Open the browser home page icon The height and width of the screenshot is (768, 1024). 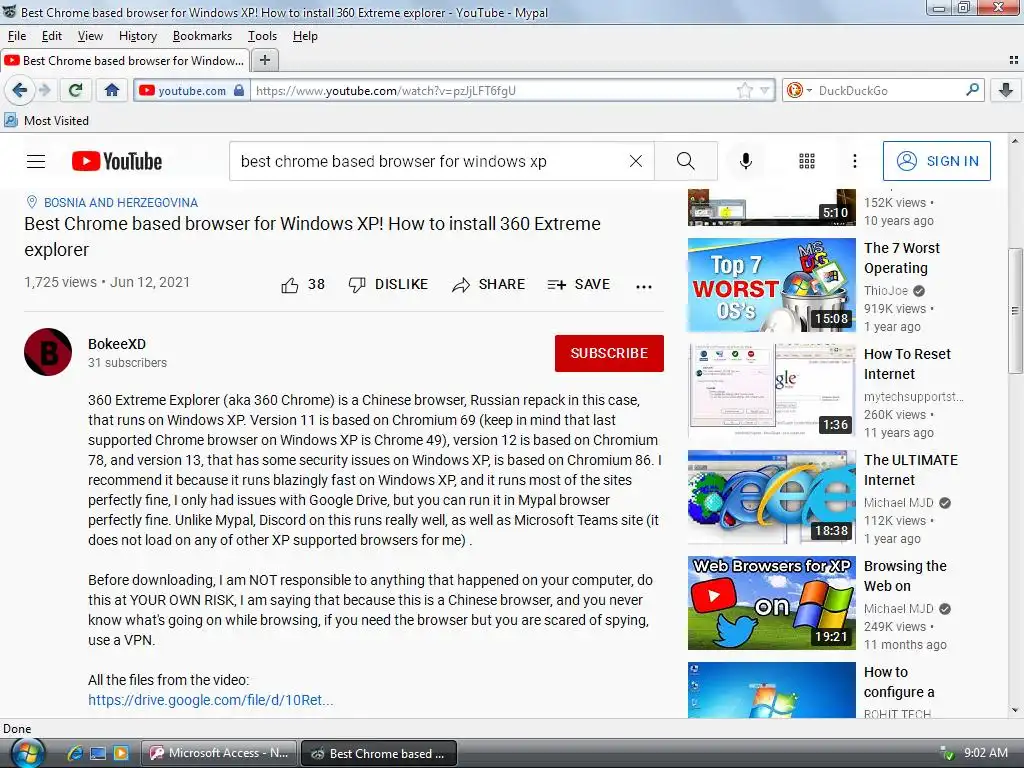[x=112, y=90]
